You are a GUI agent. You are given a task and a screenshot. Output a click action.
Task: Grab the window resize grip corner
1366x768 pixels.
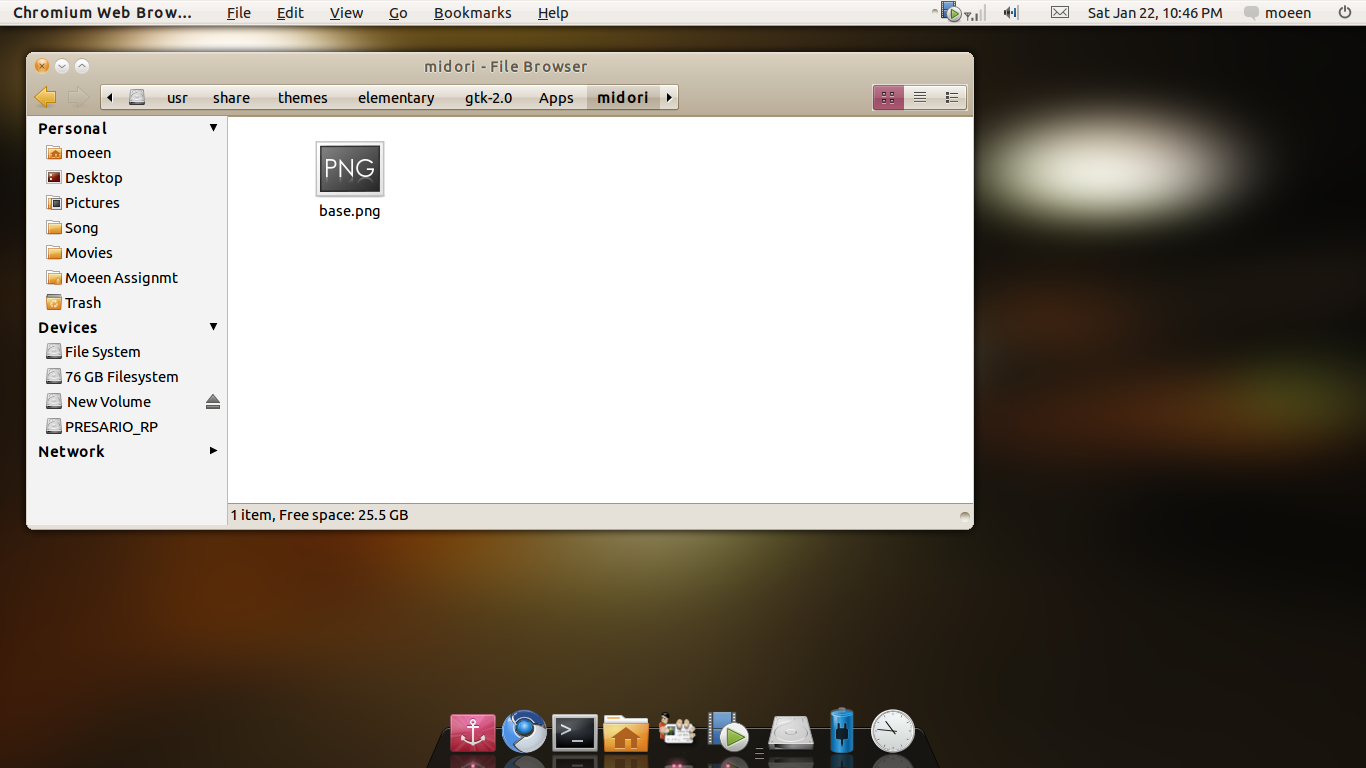click(x=964, y=517)
